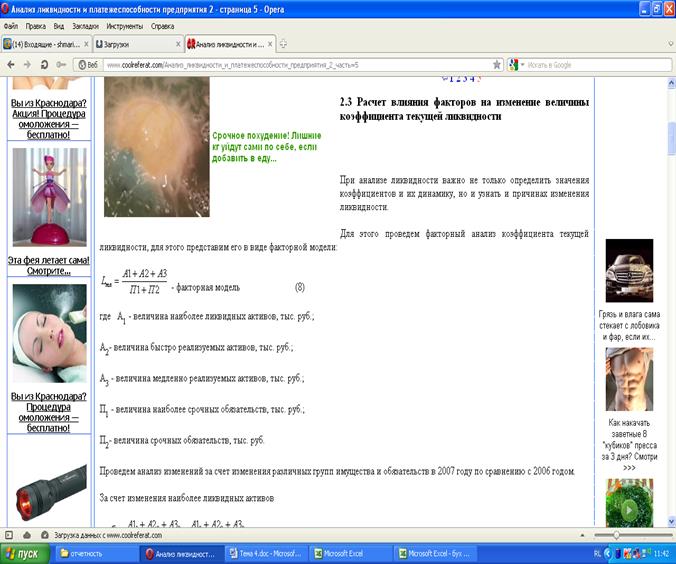Focus the Google search field
This screenshot has height=564, width=676.
598,65
